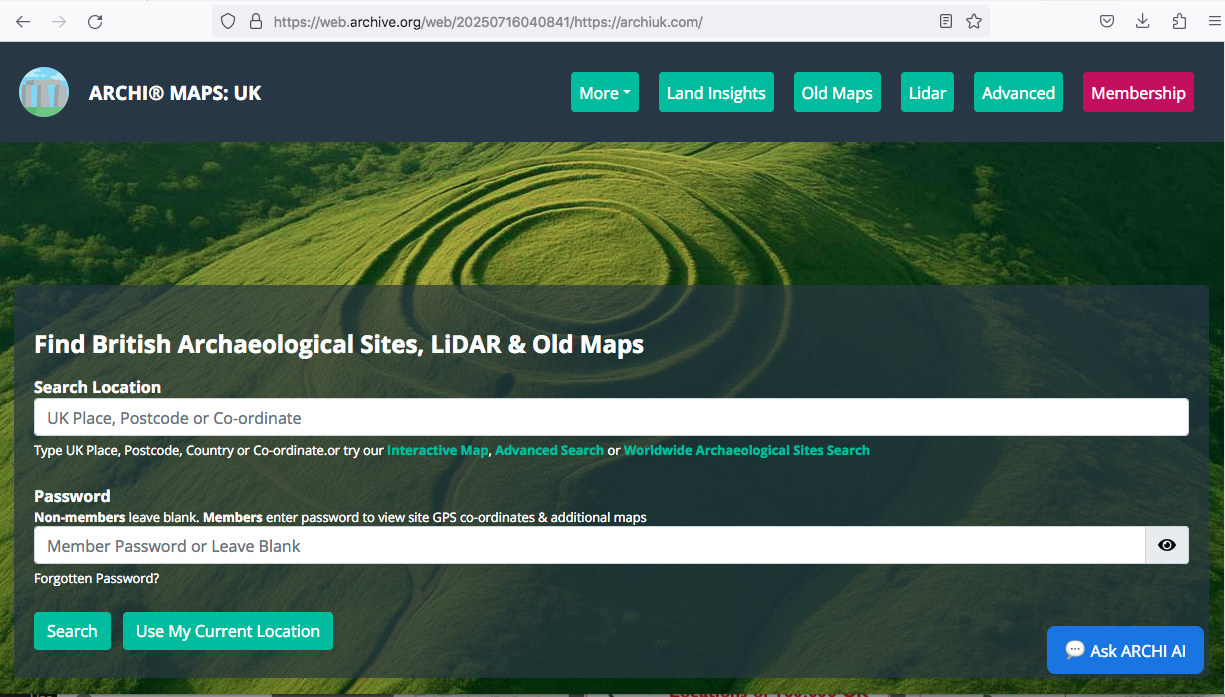This screenshot has width=1225, height=697.
Task: Open the Firefox hamburger menu
Action: click(1213, 21)
